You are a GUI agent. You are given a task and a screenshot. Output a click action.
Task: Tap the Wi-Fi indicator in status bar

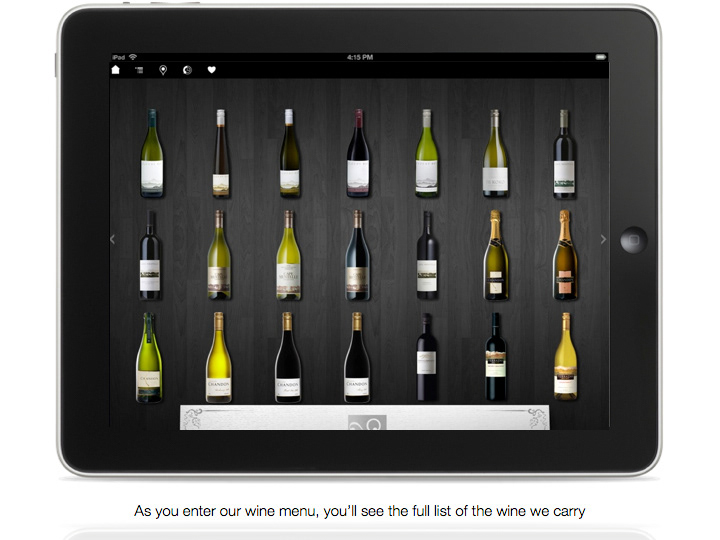[x=133, y=57]
